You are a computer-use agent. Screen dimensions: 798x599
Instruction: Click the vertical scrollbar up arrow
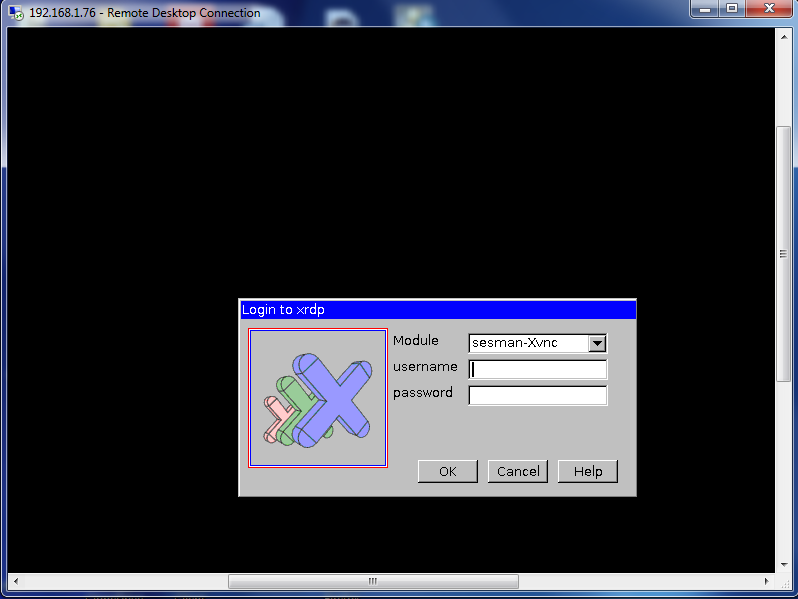[784, 35]
